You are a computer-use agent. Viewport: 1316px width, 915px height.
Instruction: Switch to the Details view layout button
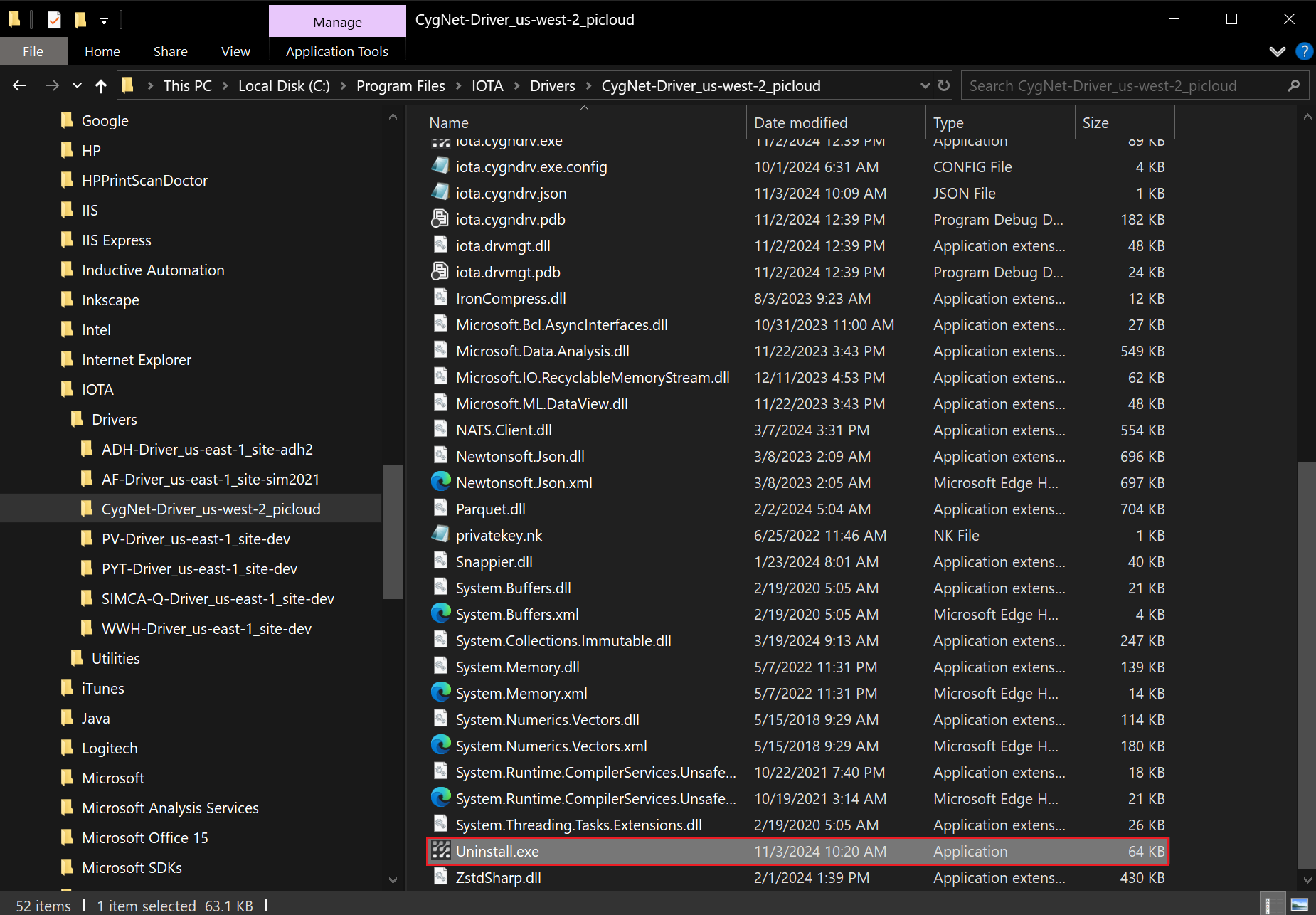(x=1273, y=905)
